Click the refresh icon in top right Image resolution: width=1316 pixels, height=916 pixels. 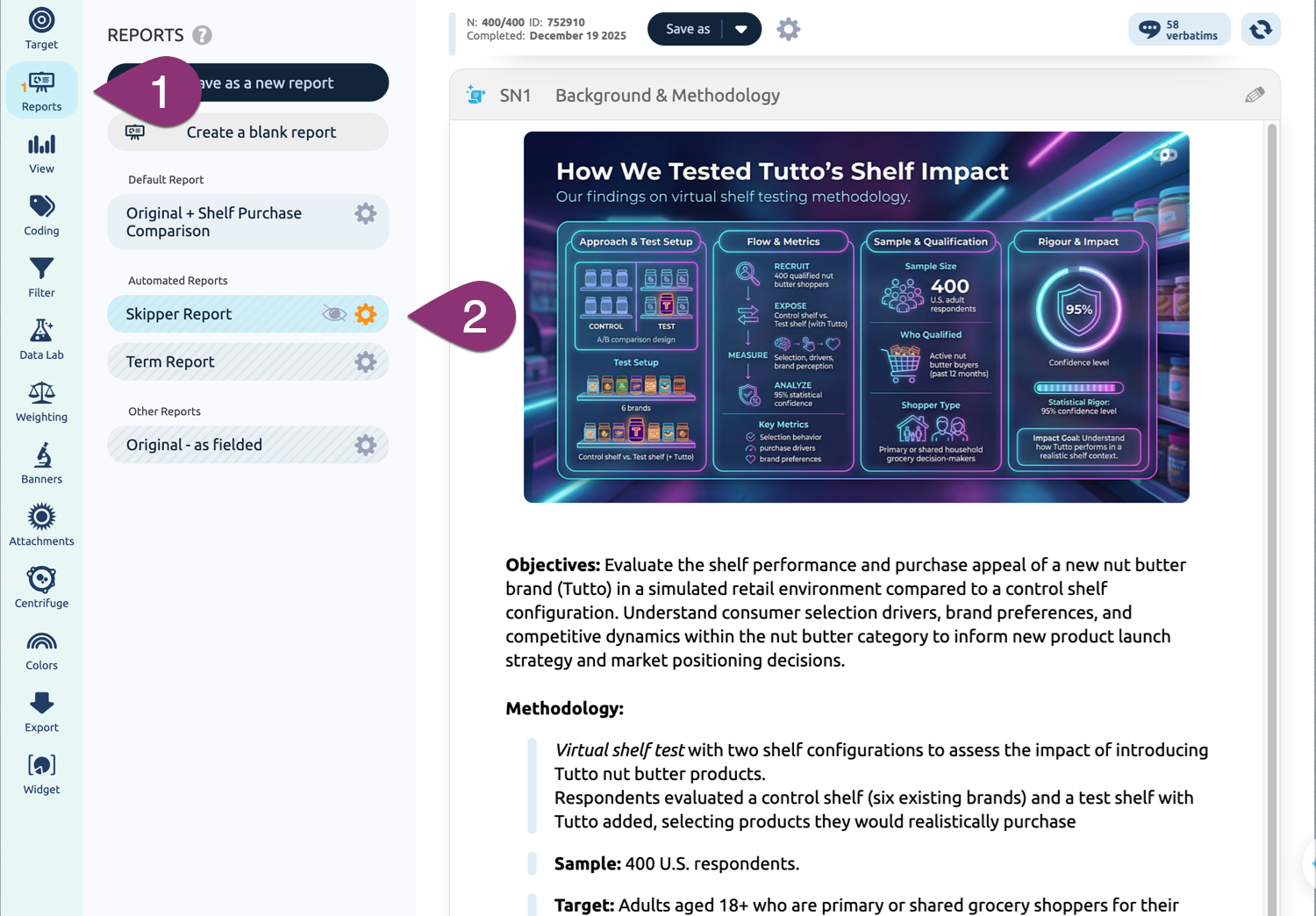tap(1261, 29)
